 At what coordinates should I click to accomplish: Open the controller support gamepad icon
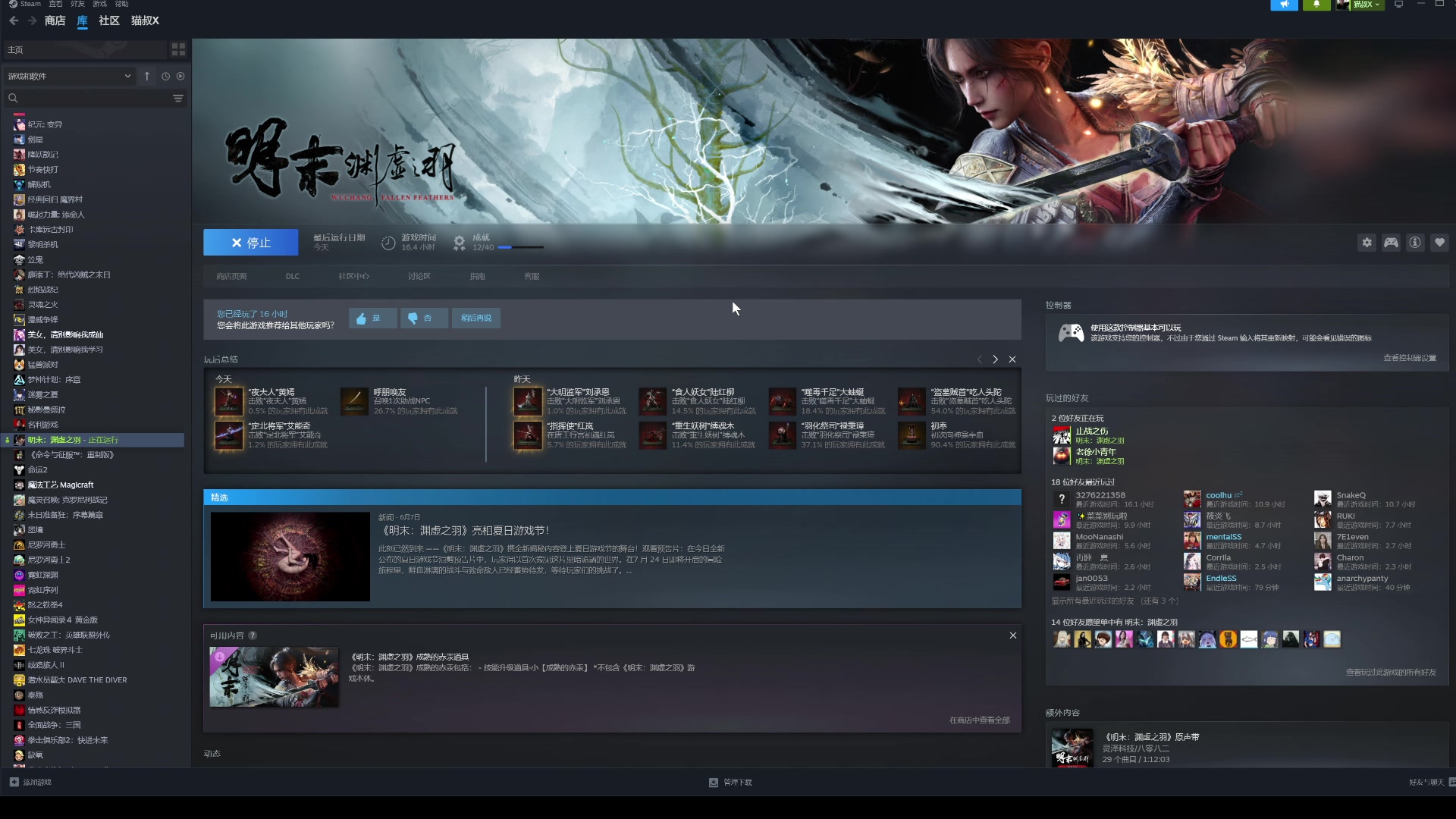(1071, 332)
